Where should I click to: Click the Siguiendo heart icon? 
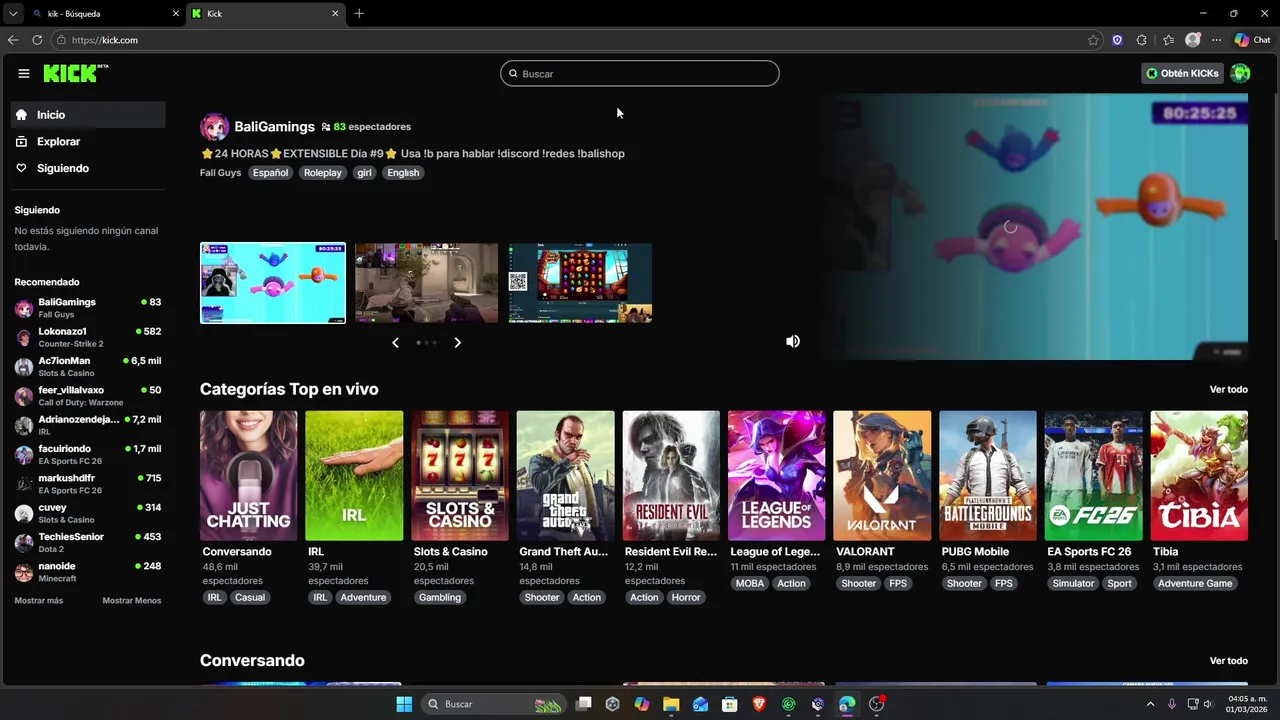tap(21, 168)
